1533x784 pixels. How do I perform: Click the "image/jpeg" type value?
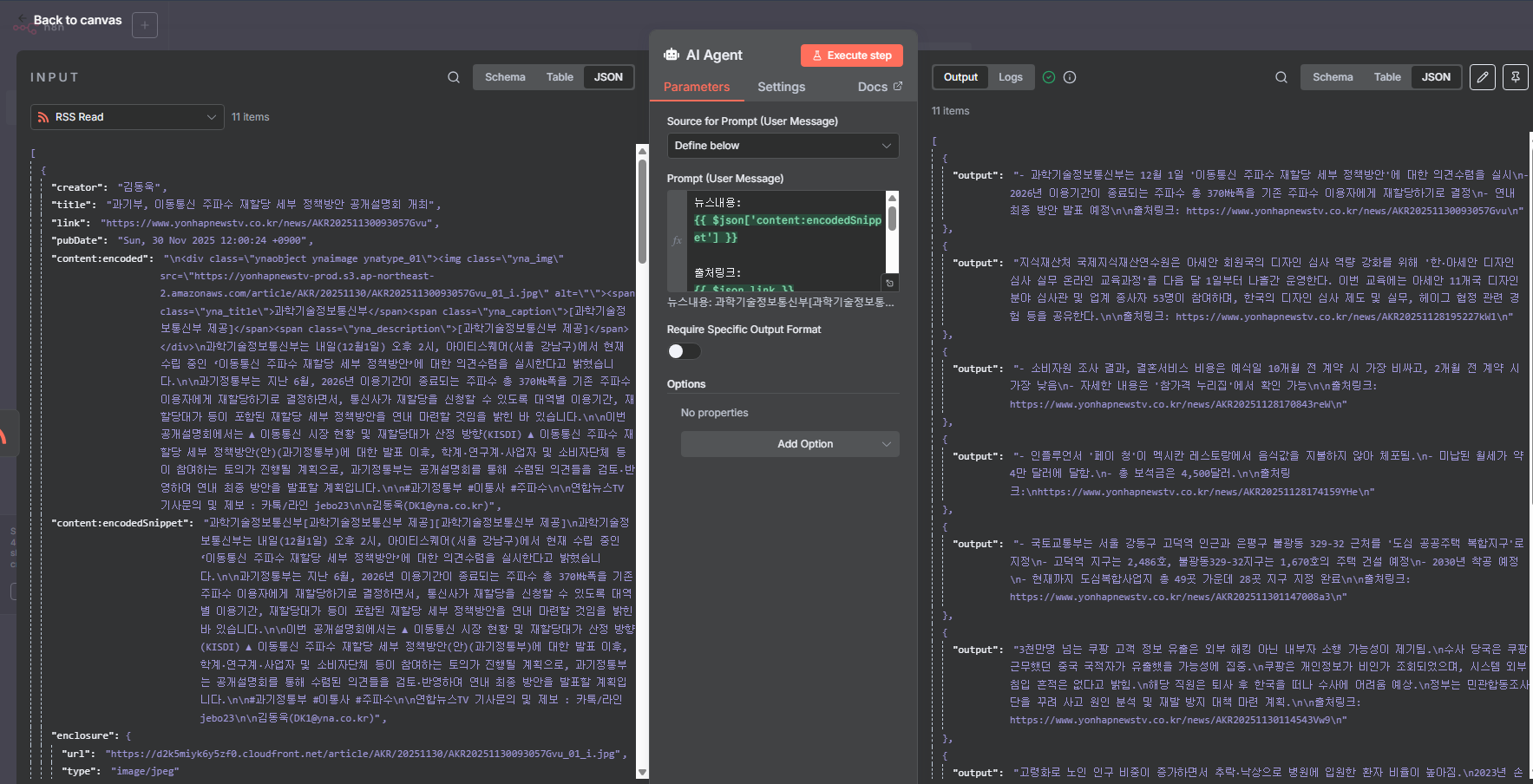tap(145, 771)
